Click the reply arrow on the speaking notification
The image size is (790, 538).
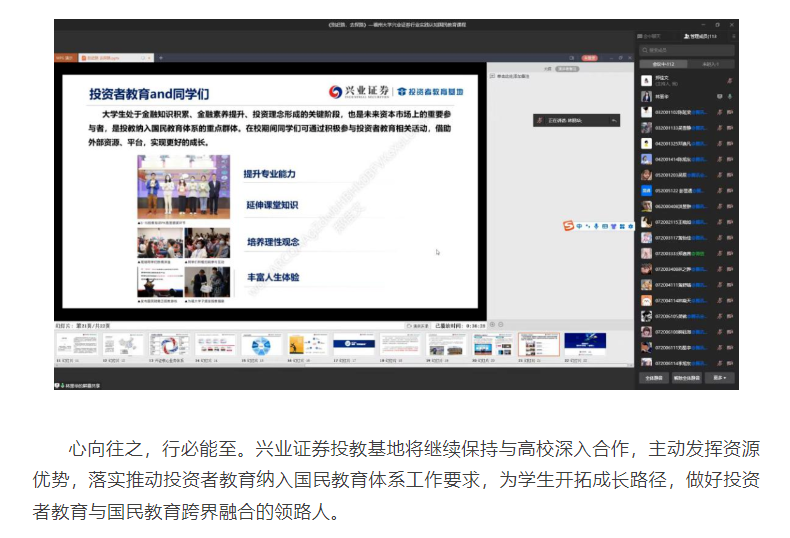pos(614,120)
